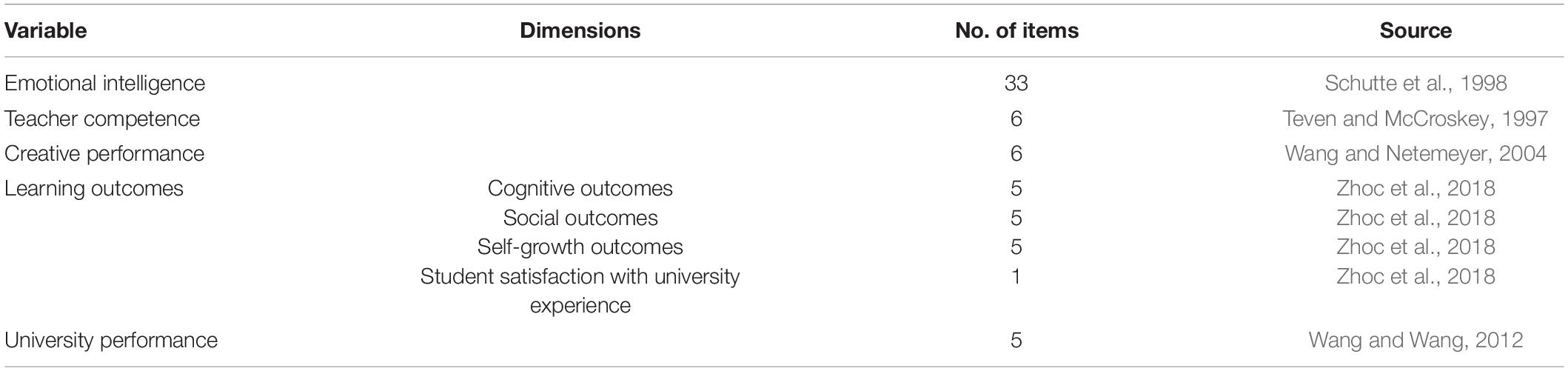Viewport: 1568px width, 371px height.
Task: Click the item count 33 cell
Action: (x=1016, y=83)
